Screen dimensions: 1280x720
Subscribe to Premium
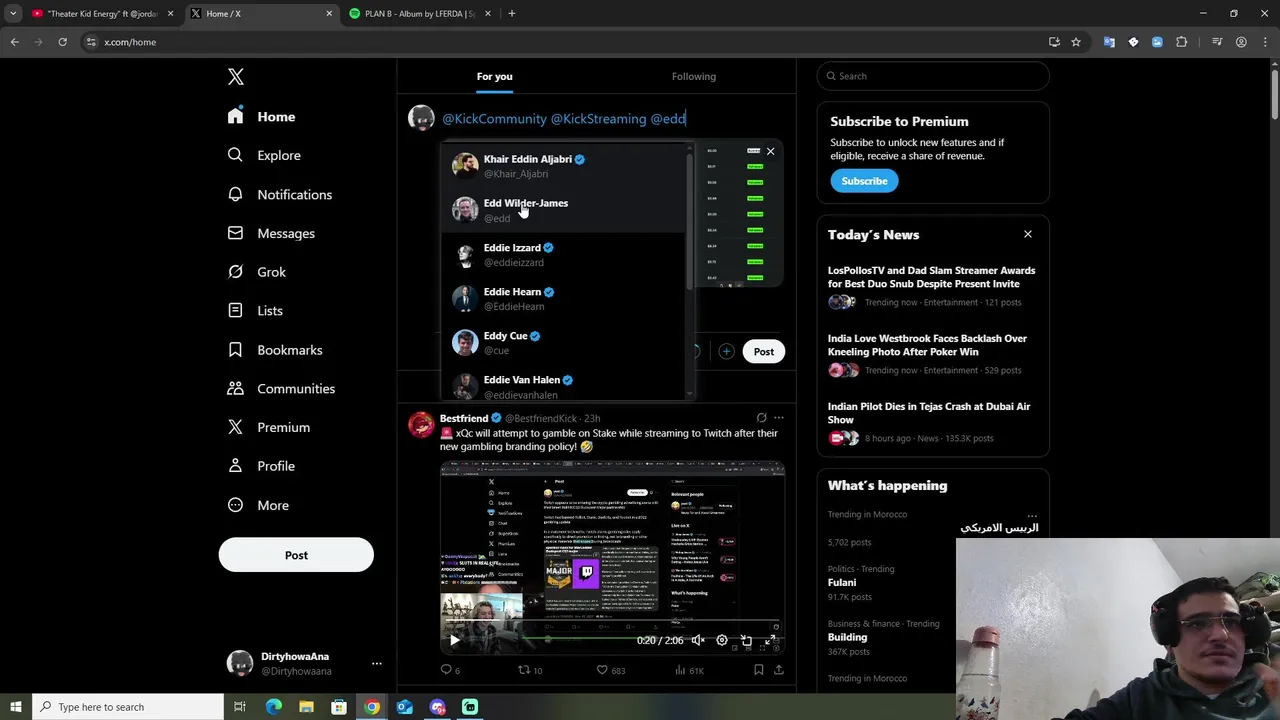864,181
